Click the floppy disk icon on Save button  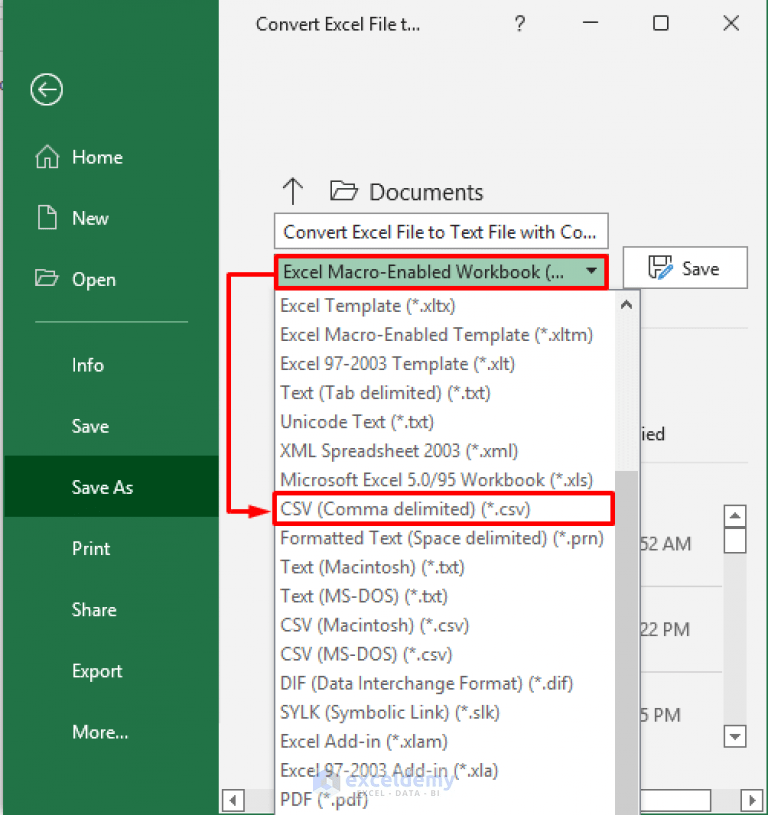click(x=662, y=267)
